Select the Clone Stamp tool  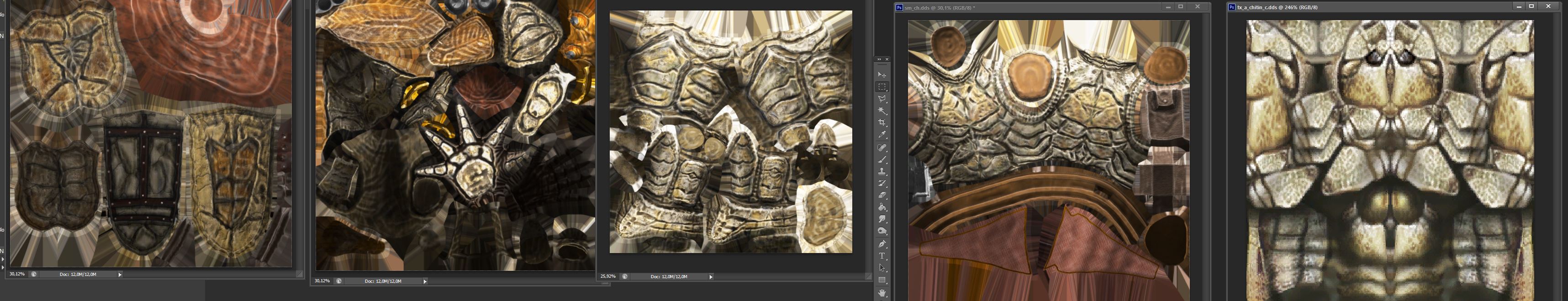pos(882,171)
